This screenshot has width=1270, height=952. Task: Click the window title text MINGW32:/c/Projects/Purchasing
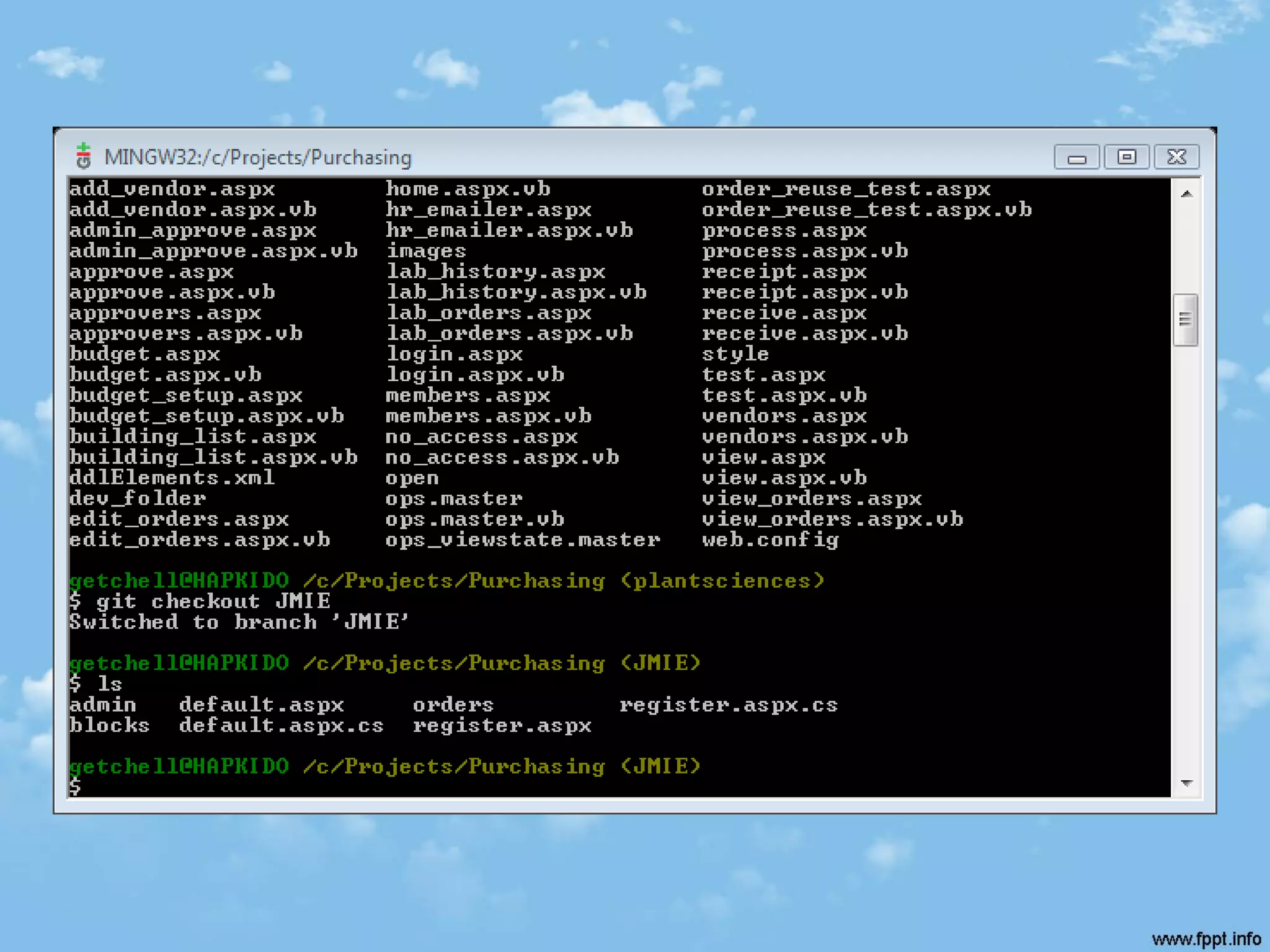(x=258, y=157)
